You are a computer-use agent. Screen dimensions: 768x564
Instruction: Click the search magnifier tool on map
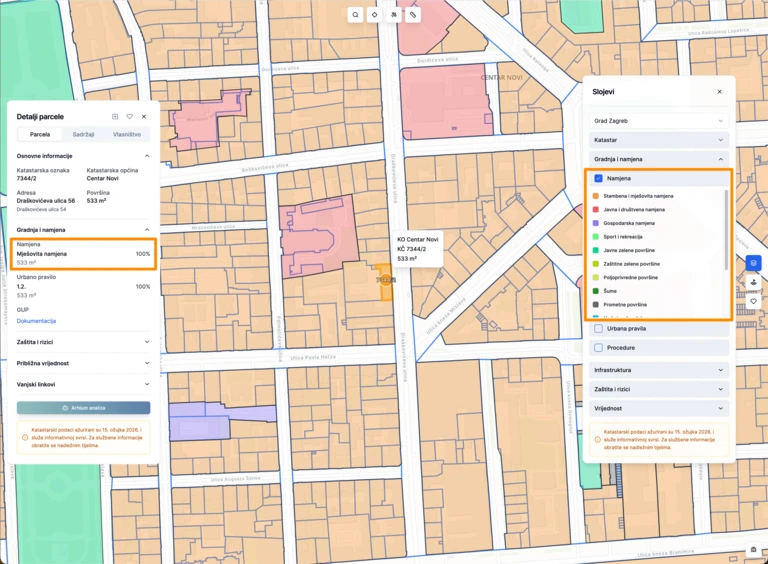pos(355,15)
